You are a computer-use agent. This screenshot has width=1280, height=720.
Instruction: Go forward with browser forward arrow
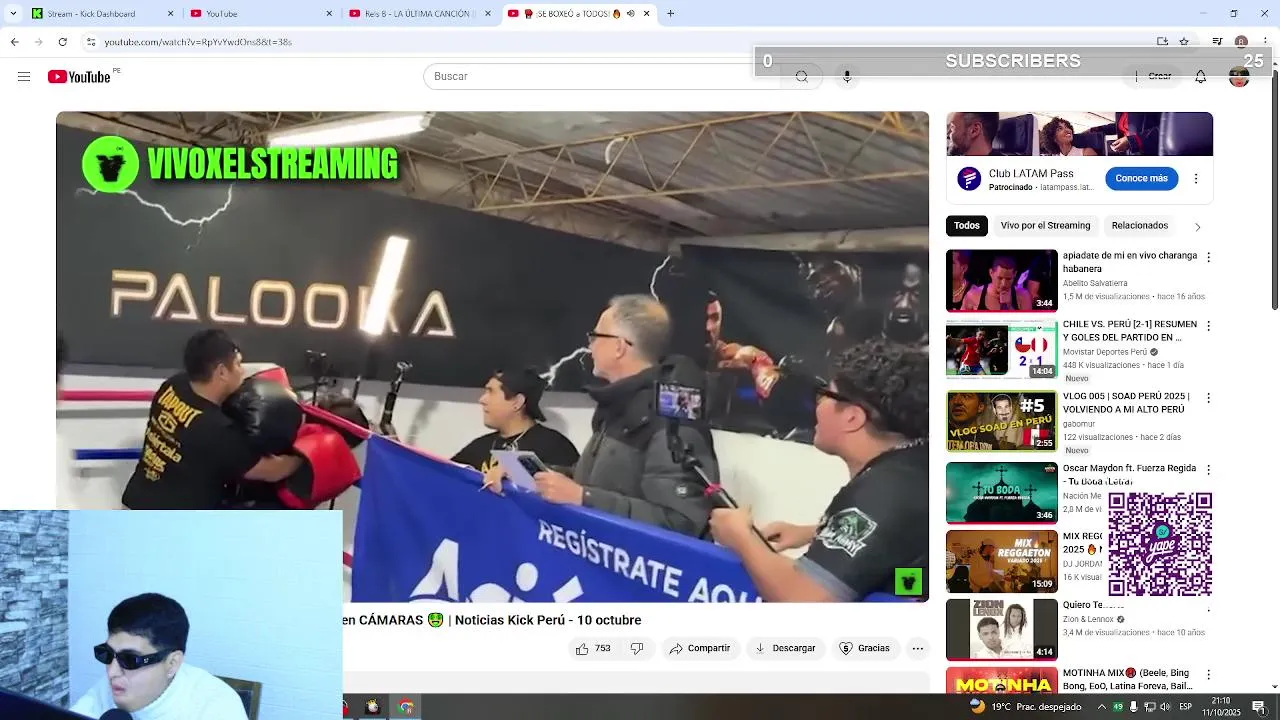pyautogui.click(x=38, y=42)
